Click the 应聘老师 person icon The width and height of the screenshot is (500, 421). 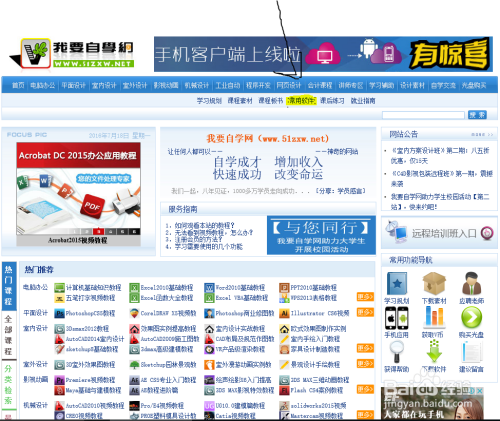pos(471,283)
